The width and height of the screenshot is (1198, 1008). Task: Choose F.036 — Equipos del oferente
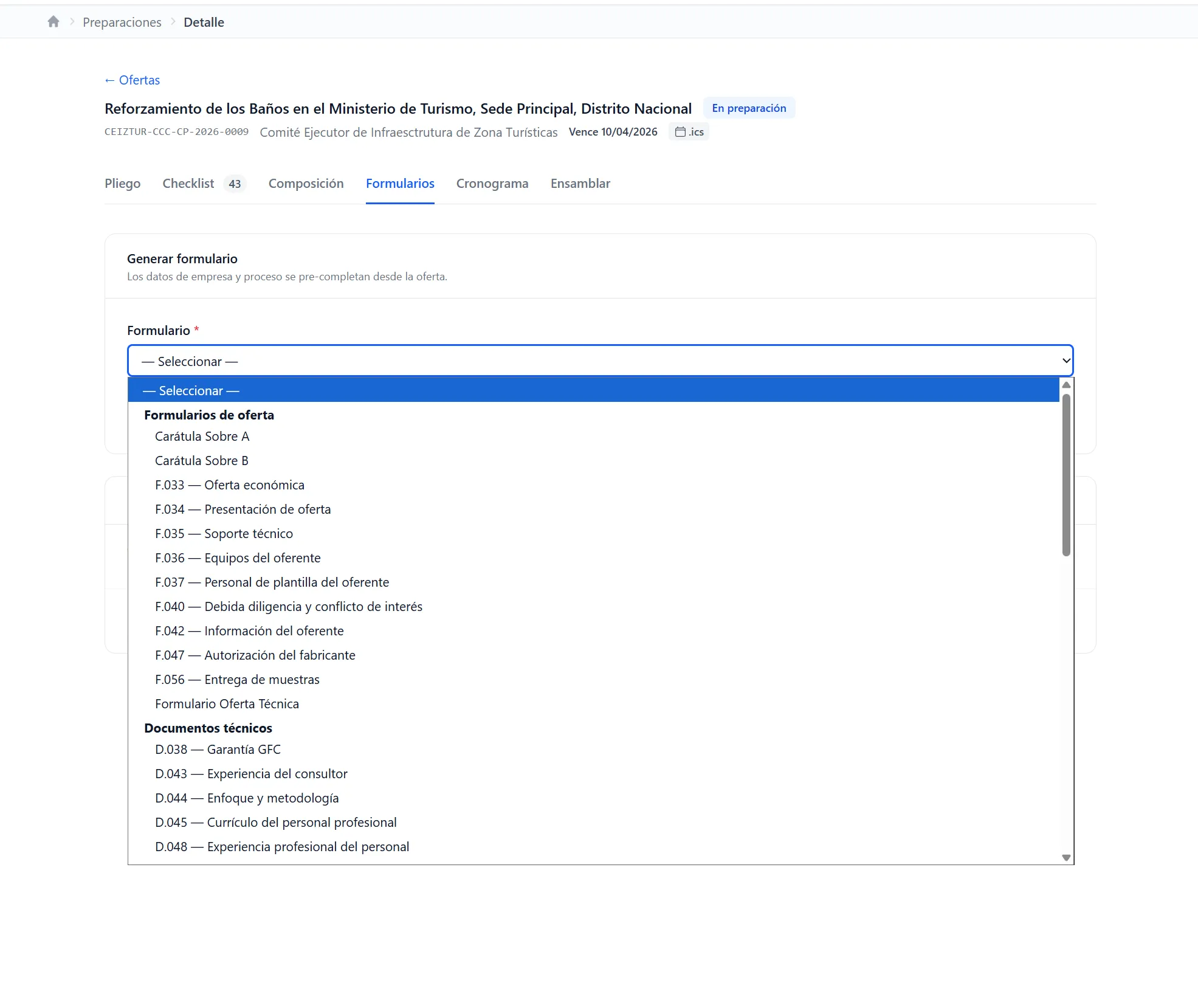[593, 558]
